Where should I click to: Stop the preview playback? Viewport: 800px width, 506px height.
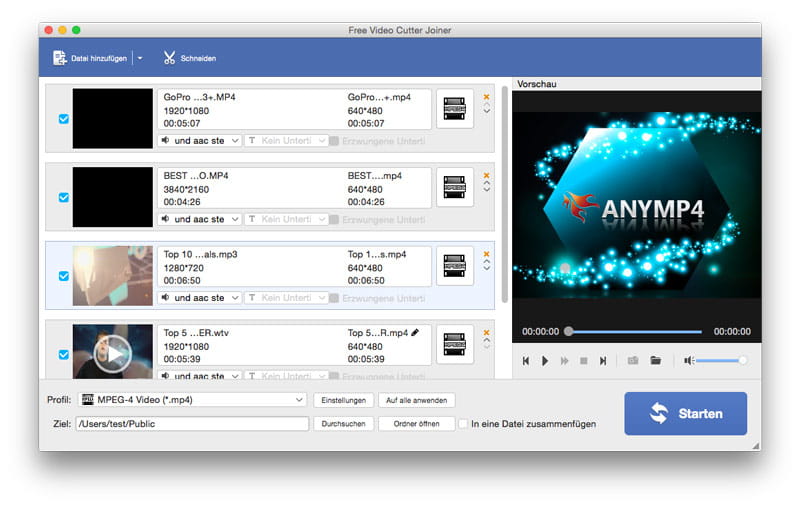tap(584, 361)
